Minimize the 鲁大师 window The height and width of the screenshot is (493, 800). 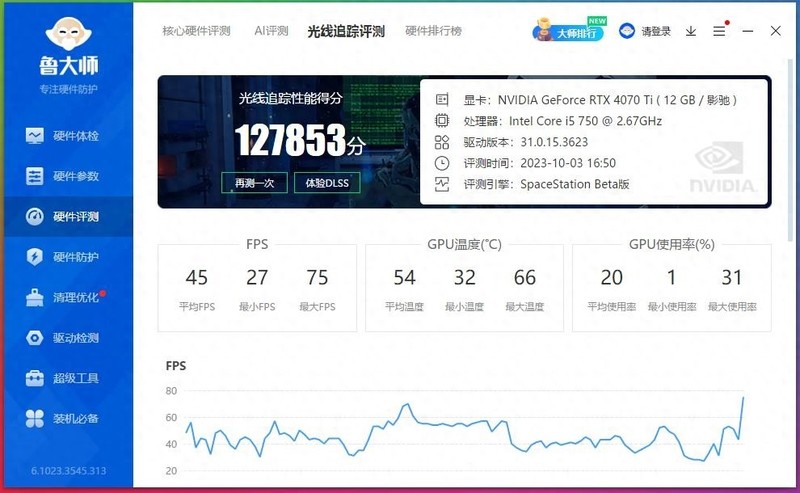pyautogui.click(x=748, y=31)
